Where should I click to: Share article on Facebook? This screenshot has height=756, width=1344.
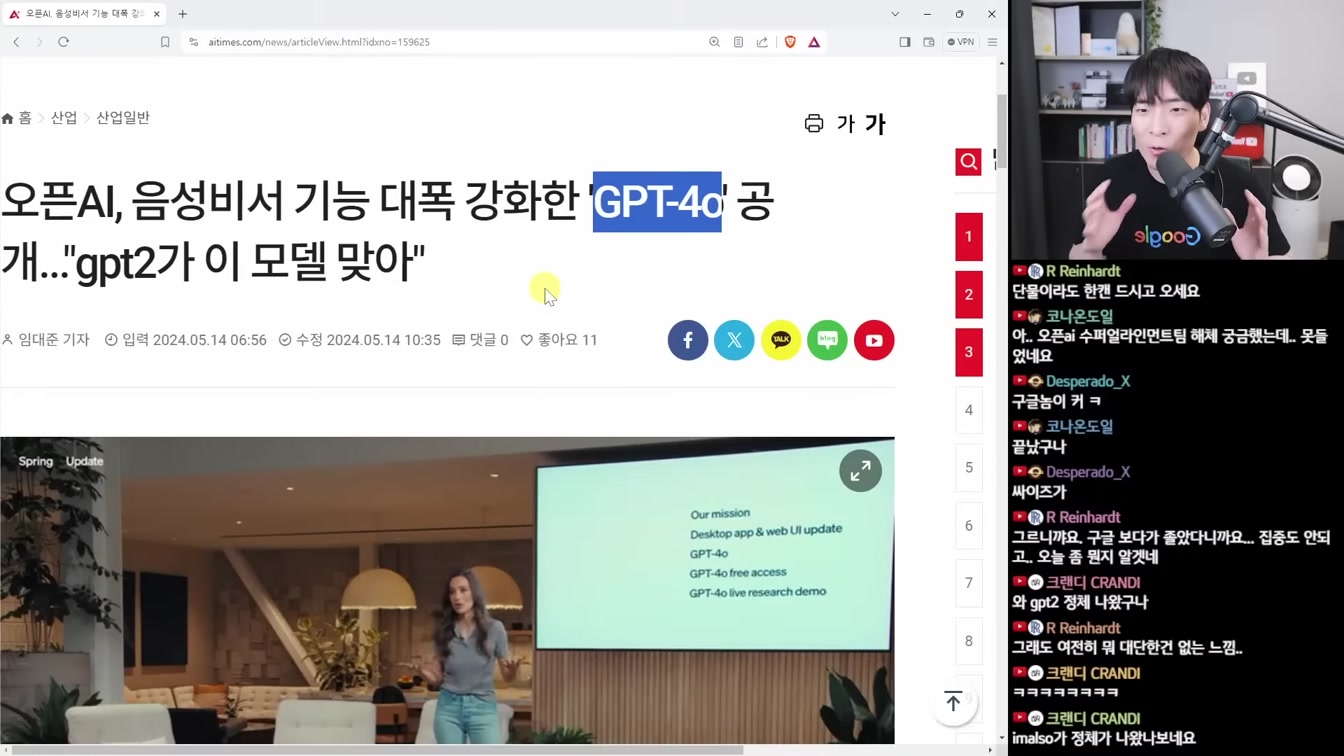point(688,340)
